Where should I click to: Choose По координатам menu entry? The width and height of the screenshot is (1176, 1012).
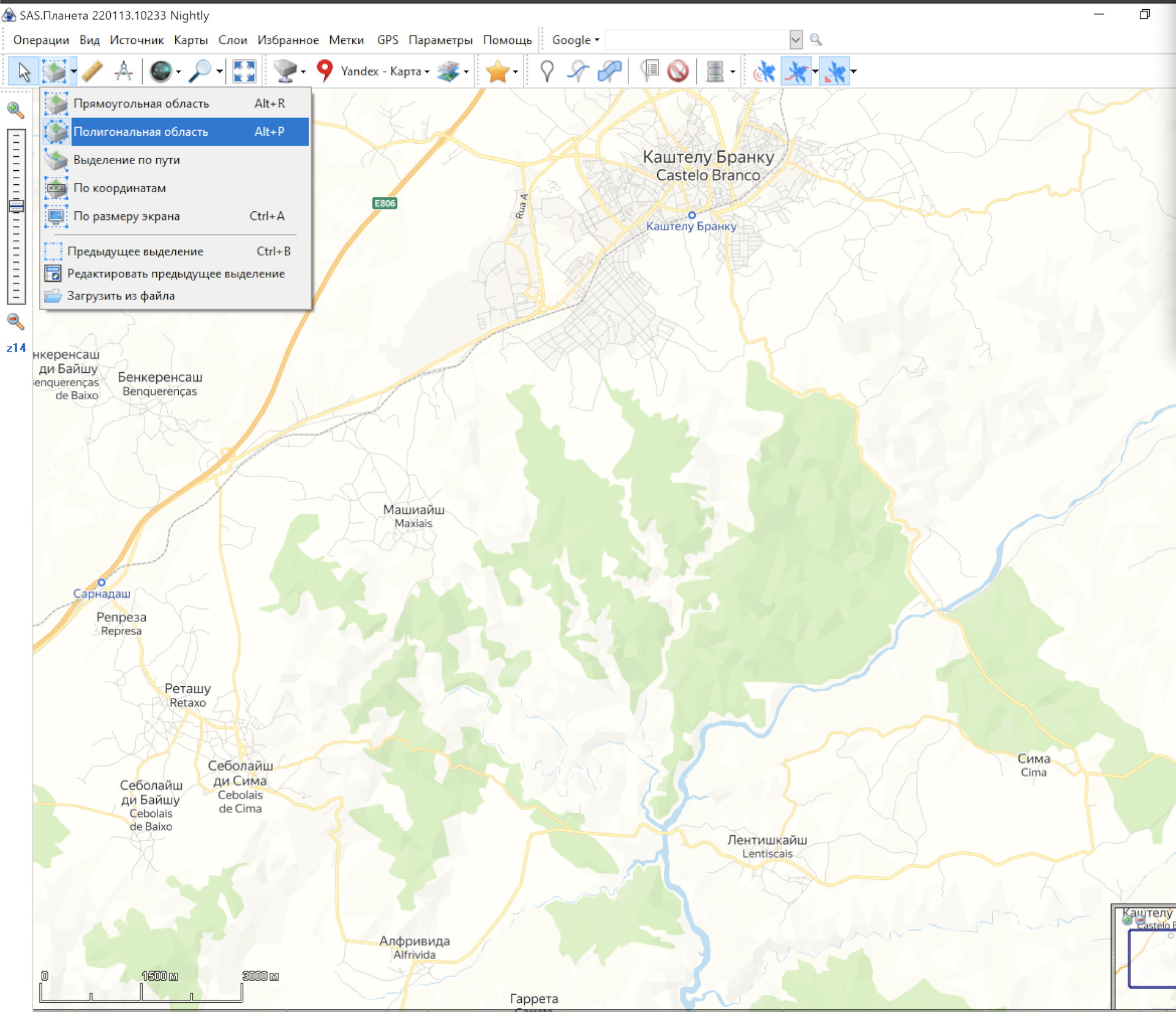tap(176, 188)
